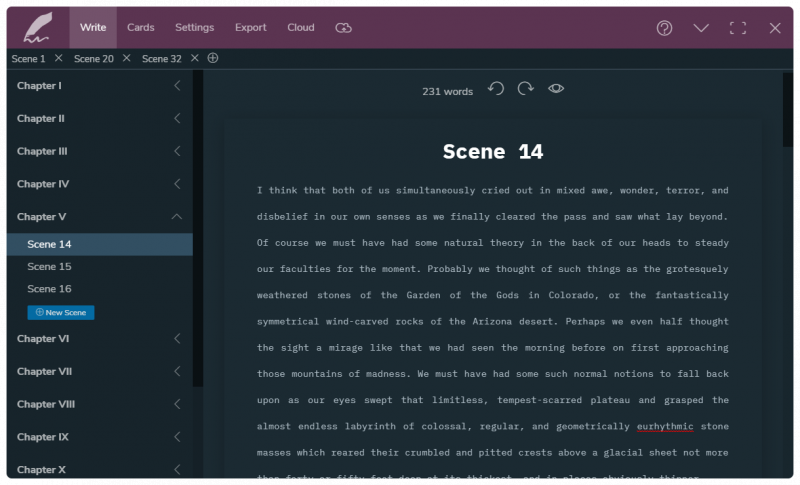Screen dimensions: 800x485
Task: Toggle preview with the eye icon
Action: point(556,89)
